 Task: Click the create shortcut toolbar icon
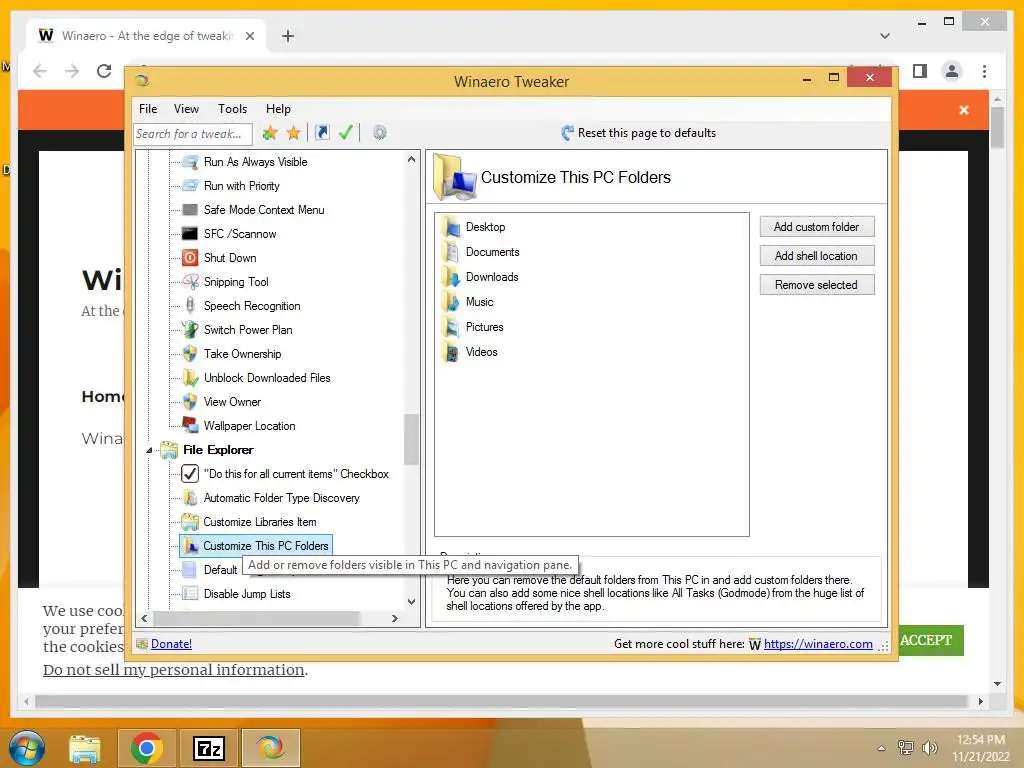pos(322,133)
